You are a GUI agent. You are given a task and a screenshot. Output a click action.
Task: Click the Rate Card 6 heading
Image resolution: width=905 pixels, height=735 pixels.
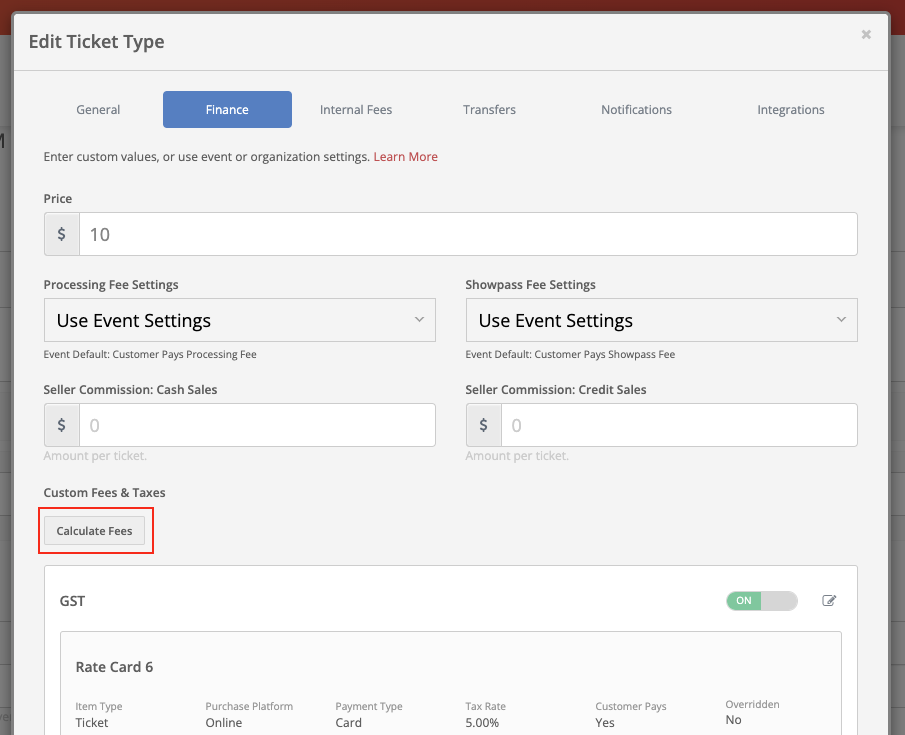tap(114, 667)
